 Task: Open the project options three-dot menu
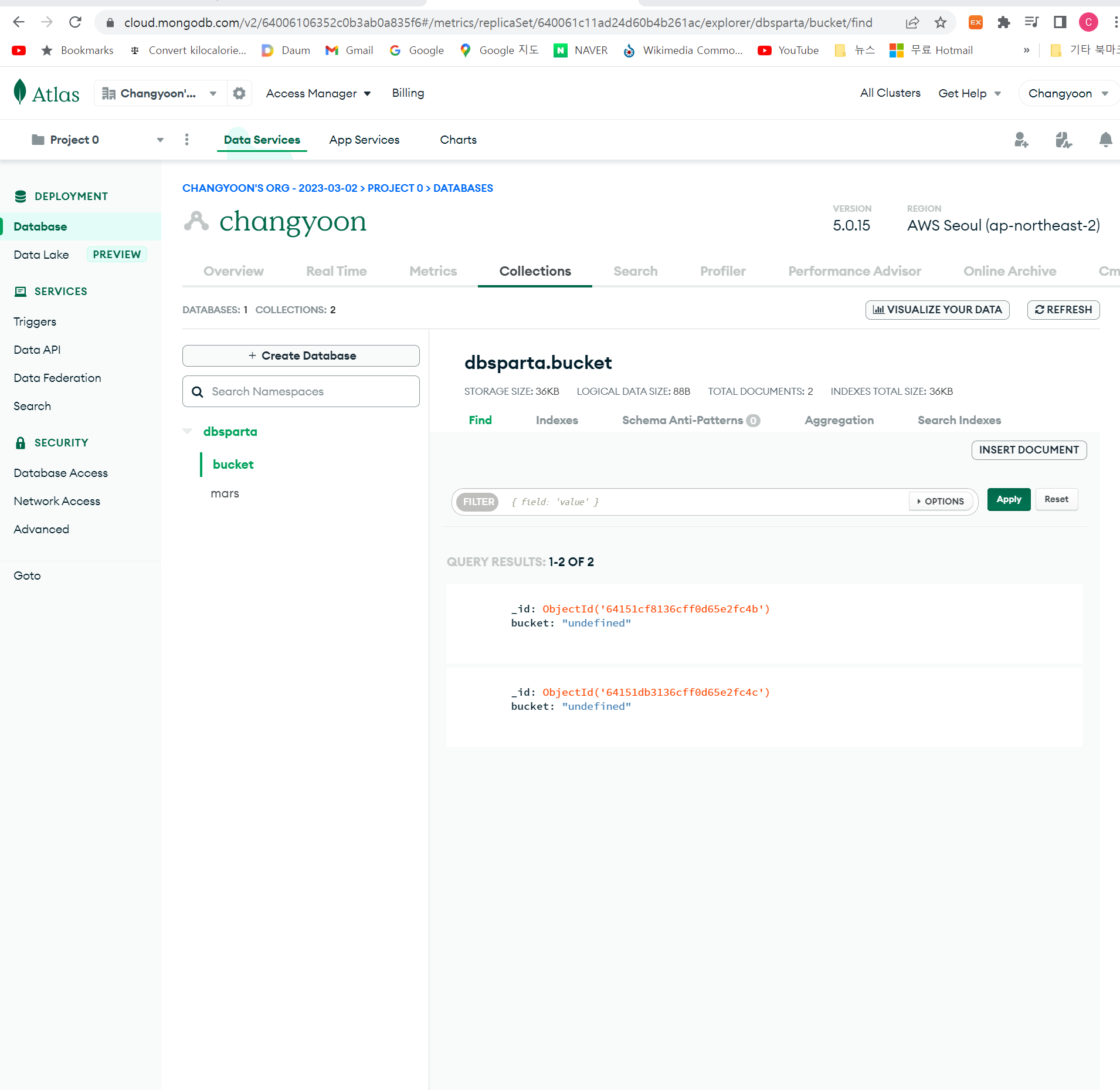coord(186,140)
